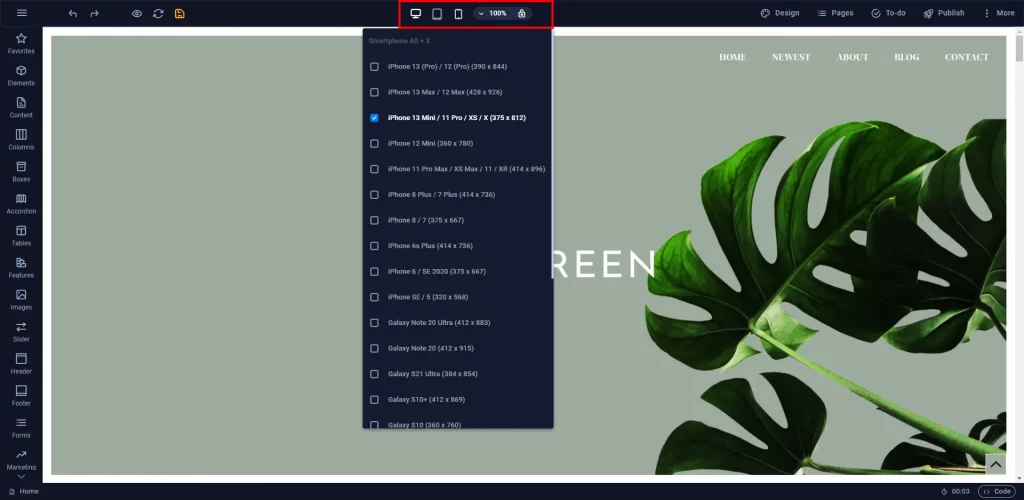
Task: Switch to desktop view icon
Action: [x=415, y=14]
